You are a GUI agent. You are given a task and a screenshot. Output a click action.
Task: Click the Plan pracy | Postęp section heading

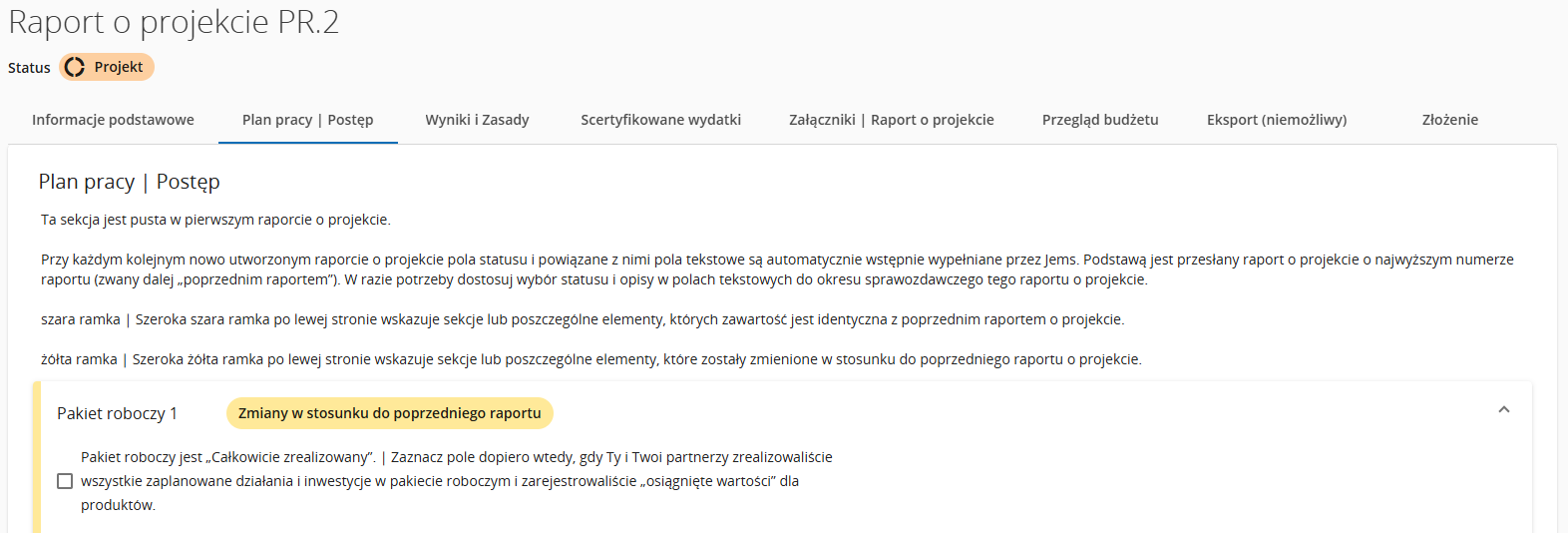129,182
